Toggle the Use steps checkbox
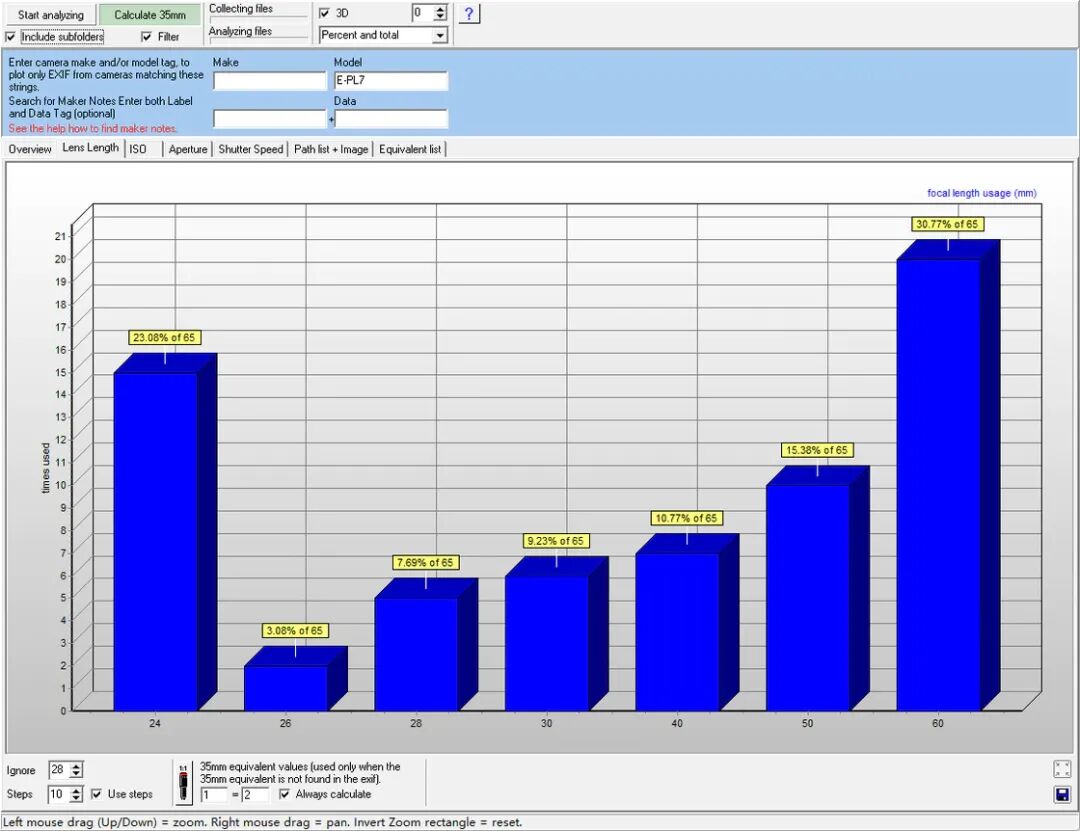This screenshot has height=831, width=1080. click(96, 794)
